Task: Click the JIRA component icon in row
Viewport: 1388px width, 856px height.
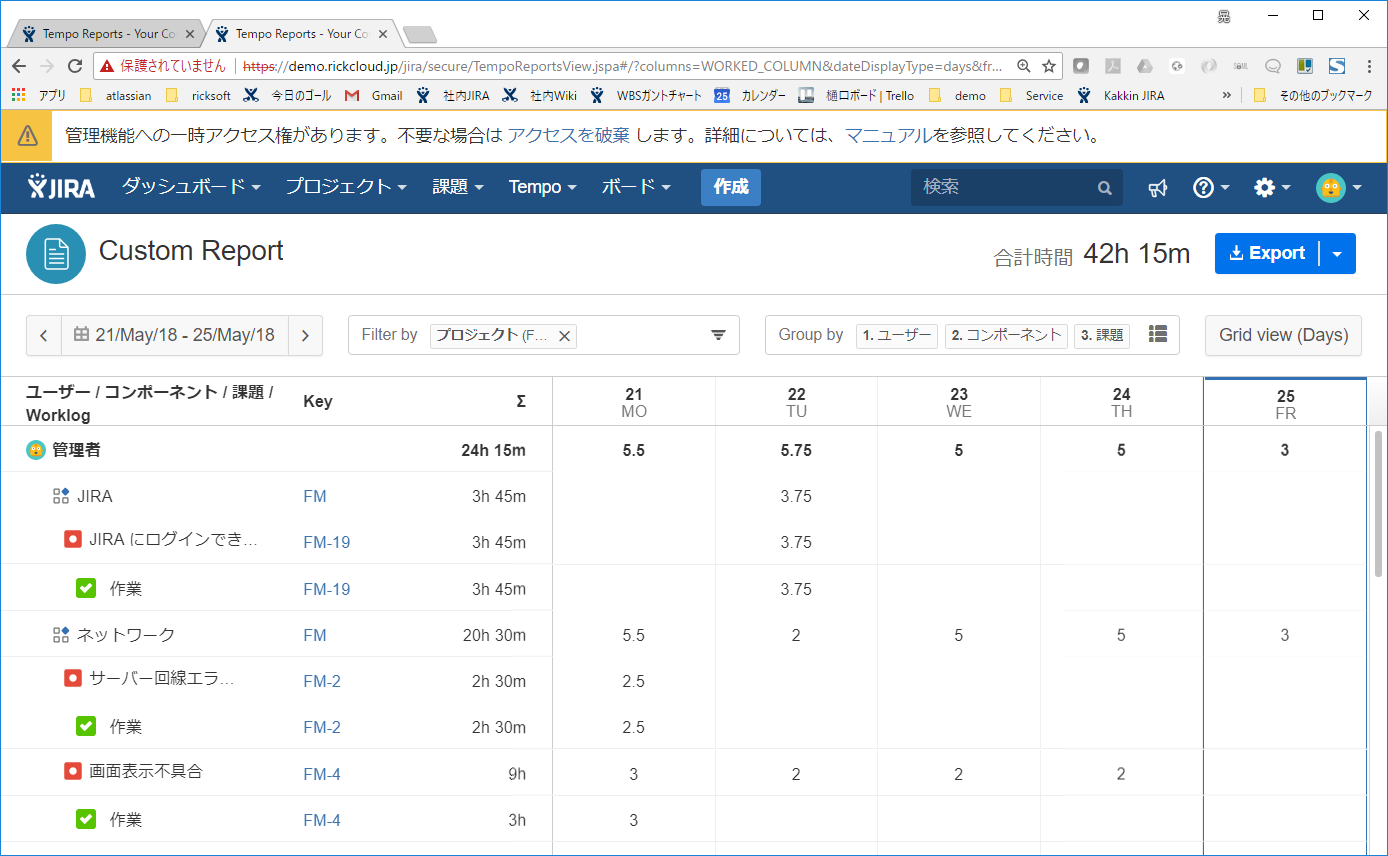Action: click(61, 496)
